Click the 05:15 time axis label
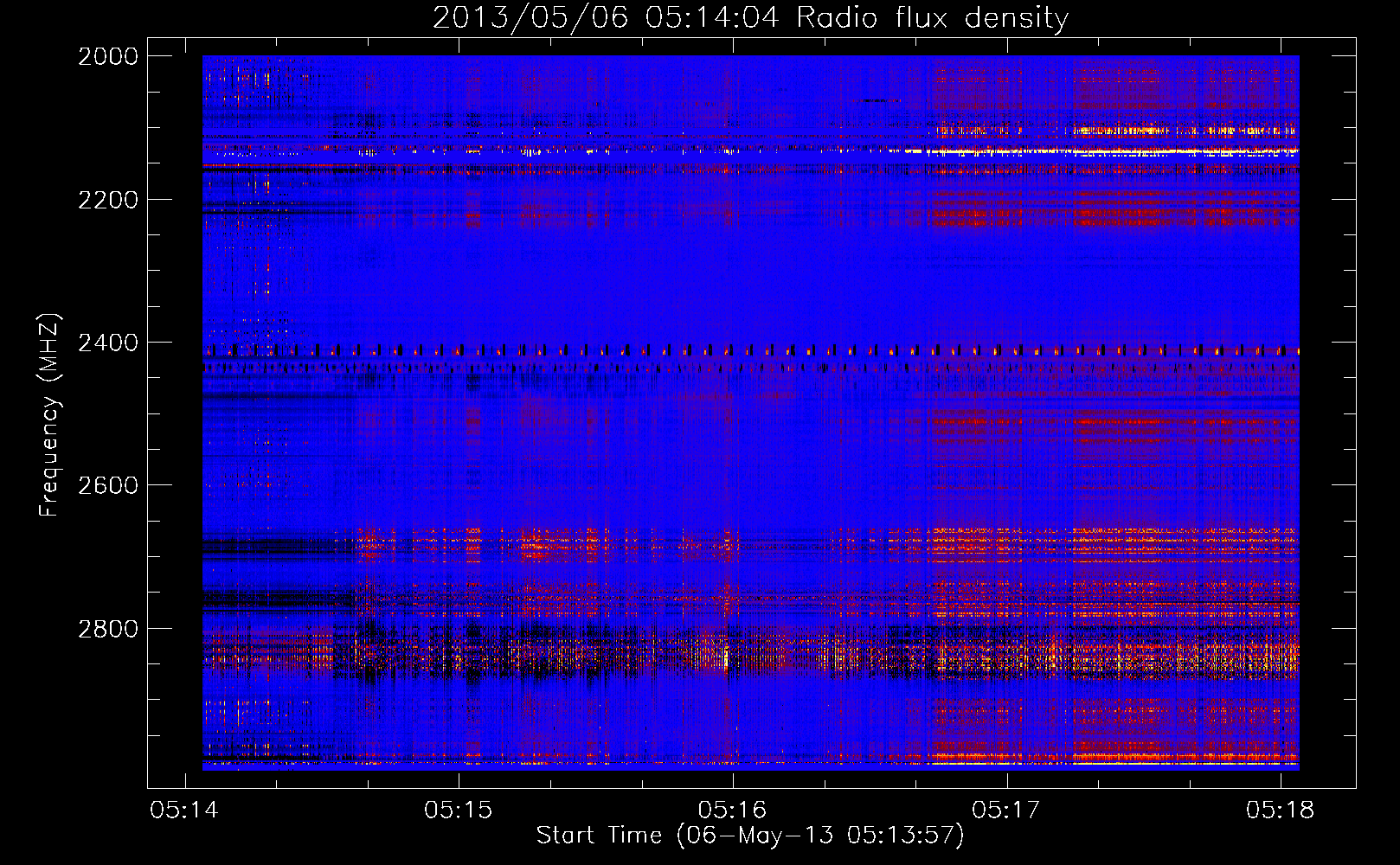This screenshot has height=865, width=1400. pos(459,810)
